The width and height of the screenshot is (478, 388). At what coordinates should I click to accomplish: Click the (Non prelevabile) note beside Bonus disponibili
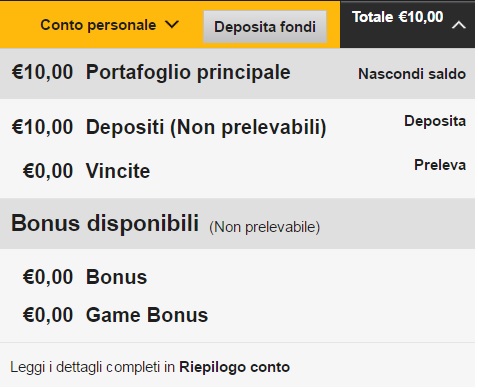point(265,227)
